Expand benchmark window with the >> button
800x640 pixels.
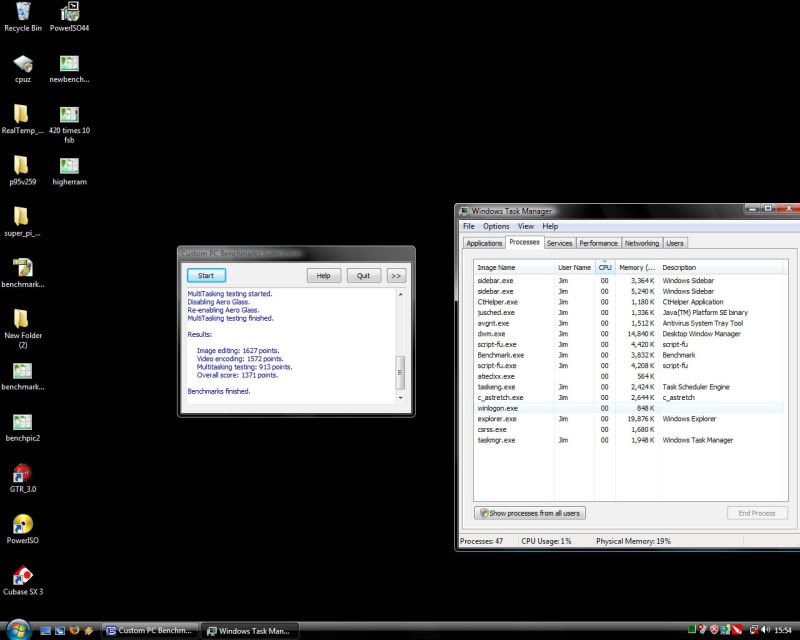tap(395, 275)
